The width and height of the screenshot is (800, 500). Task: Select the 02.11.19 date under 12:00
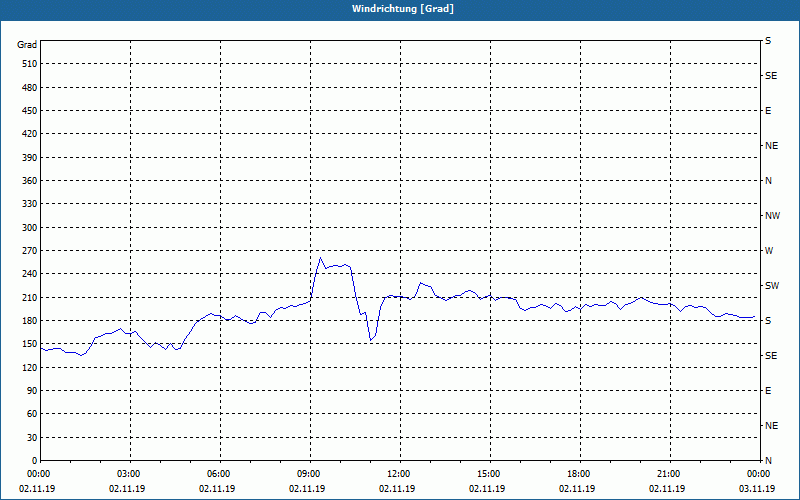click(x=397, y=489)
